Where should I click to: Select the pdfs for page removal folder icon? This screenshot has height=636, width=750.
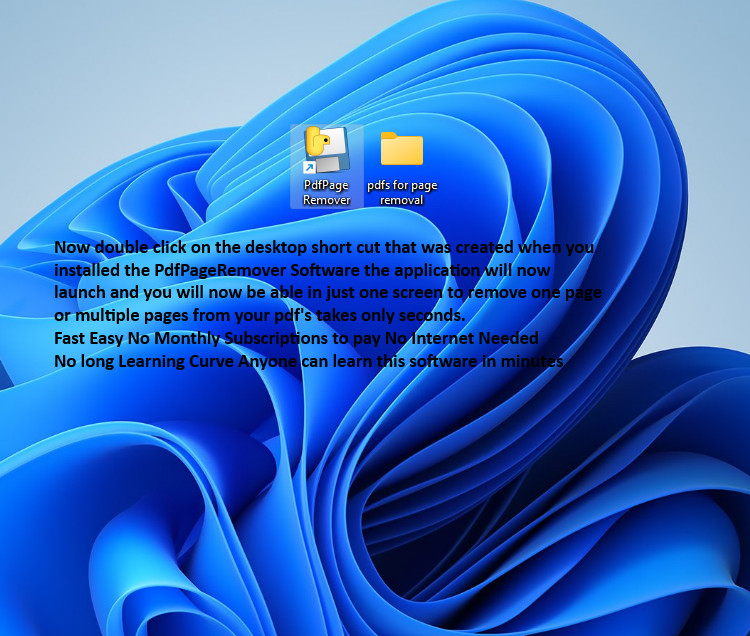[402, 149]
